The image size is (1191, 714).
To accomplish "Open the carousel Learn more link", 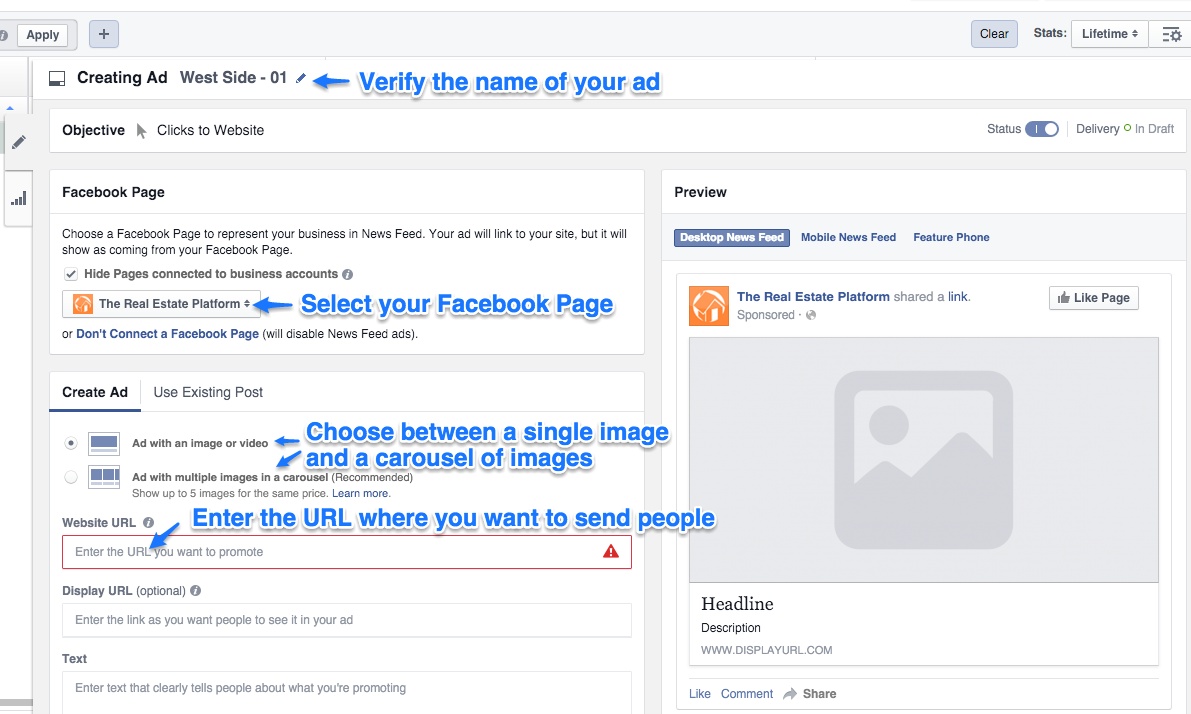I will (x=360, y=494).
